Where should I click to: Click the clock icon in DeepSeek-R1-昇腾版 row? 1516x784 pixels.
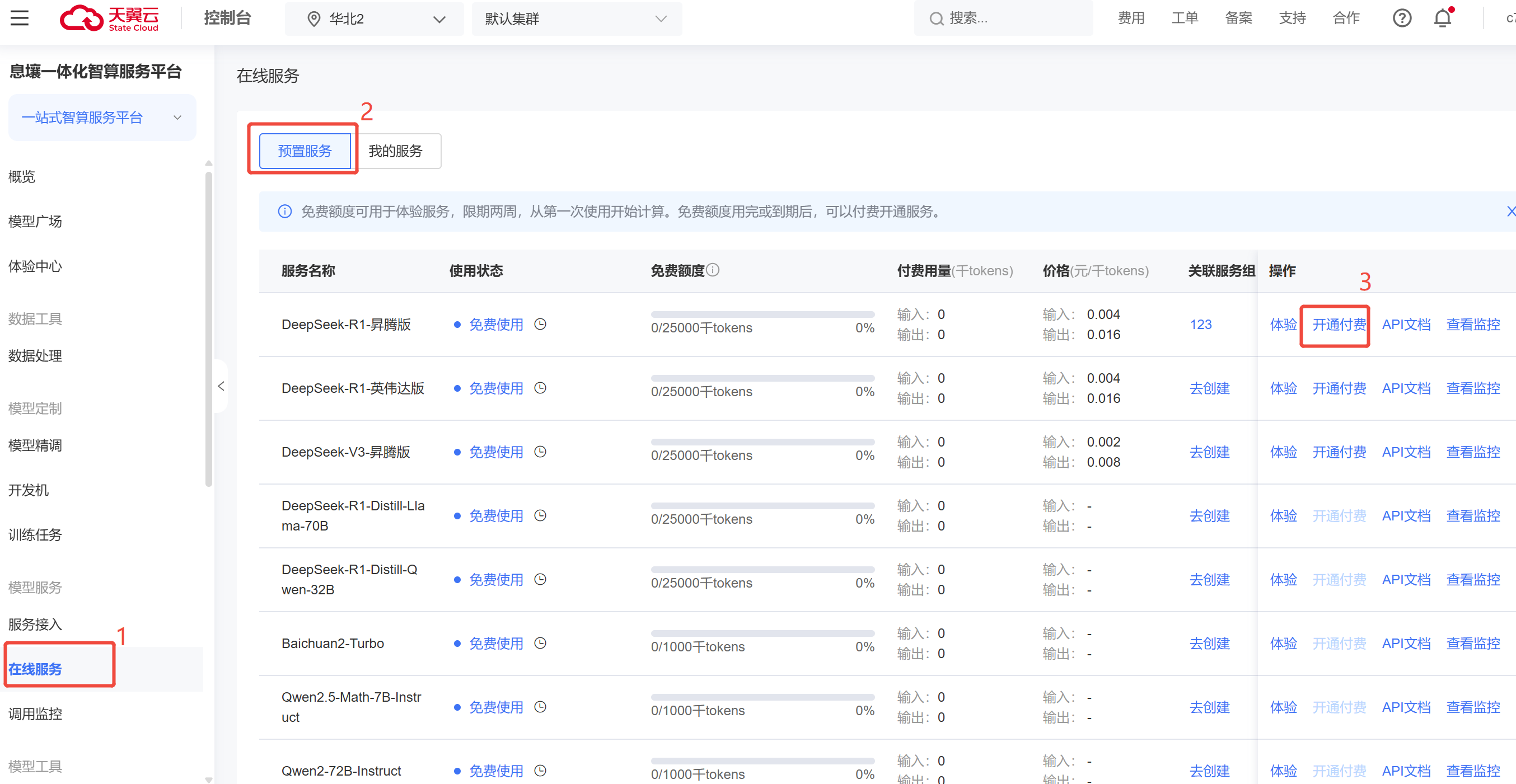click(540, 324)
